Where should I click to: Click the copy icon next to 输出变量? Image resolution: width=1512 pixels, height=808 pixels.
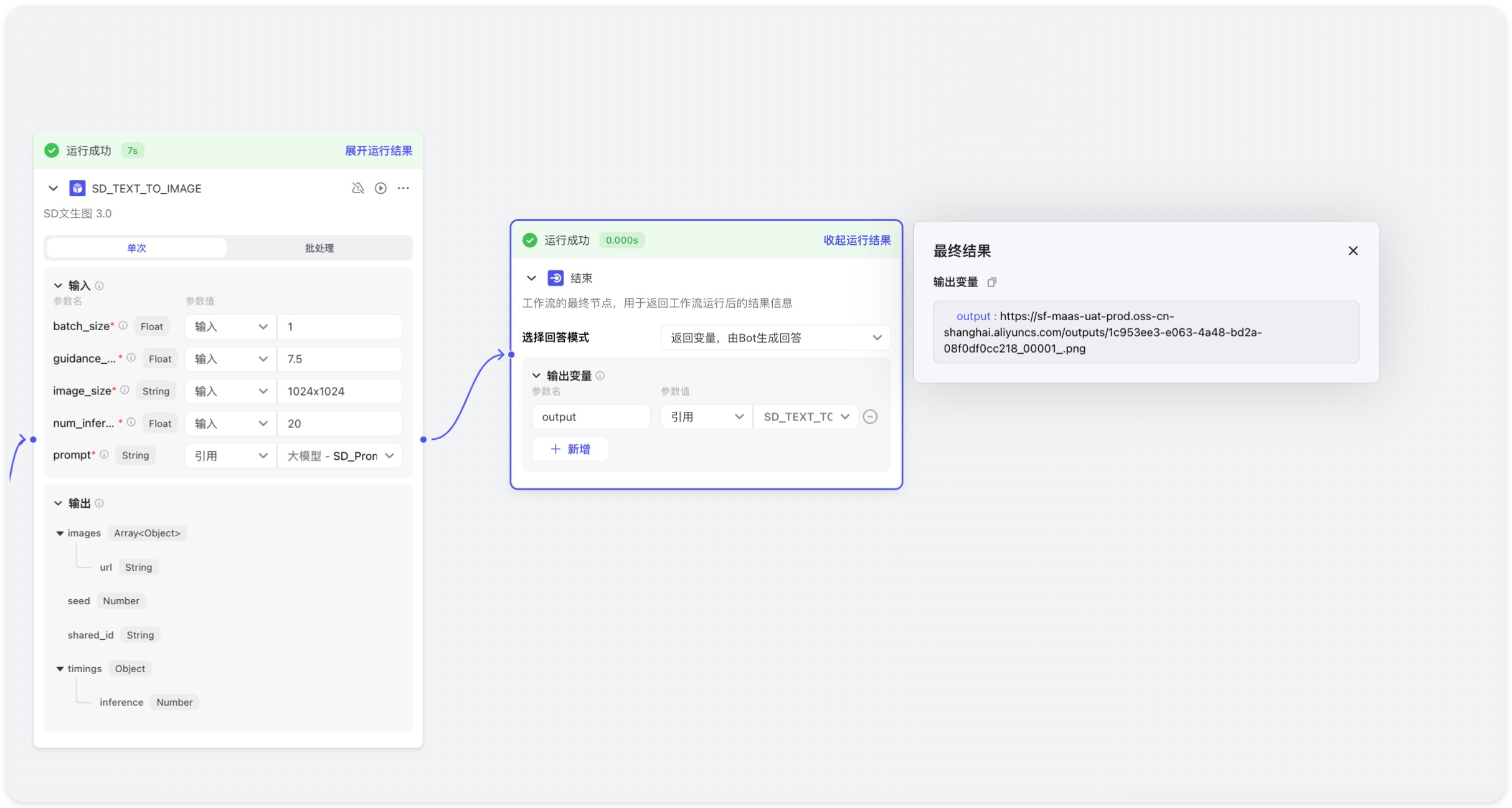pyautogui.click(x=992, y=282)
